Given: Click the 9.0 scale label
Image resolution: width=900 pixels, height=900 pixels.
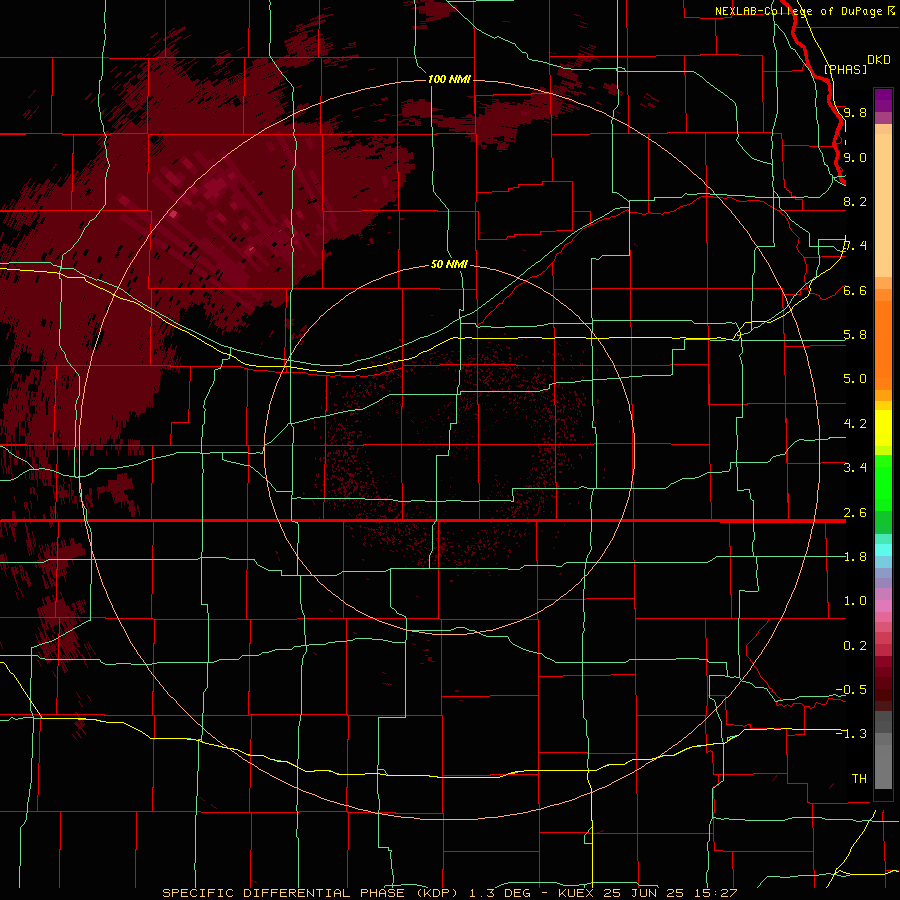Looking at the screenshot, I should click(x=855, y=157).
